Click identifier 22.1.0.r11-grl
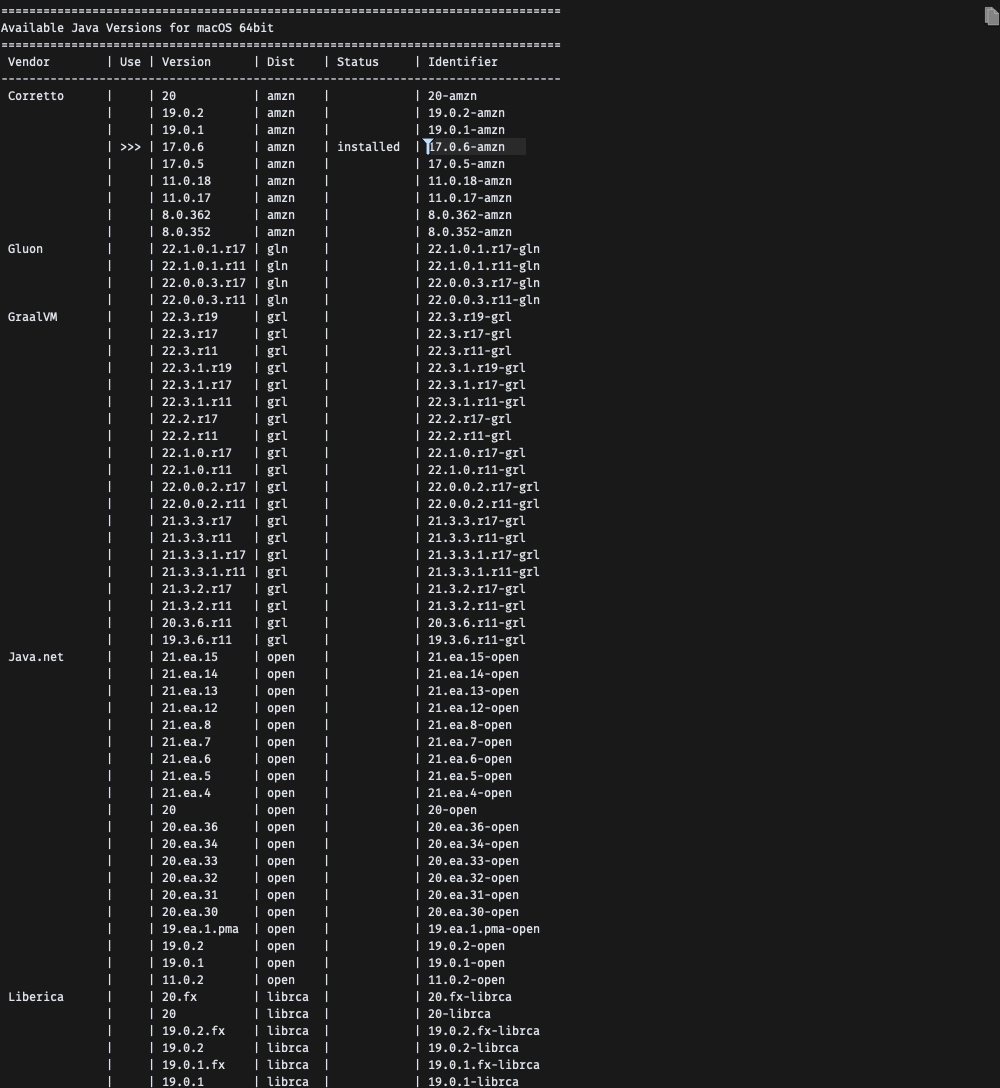1000x1088 pixels. pos(477,470)
